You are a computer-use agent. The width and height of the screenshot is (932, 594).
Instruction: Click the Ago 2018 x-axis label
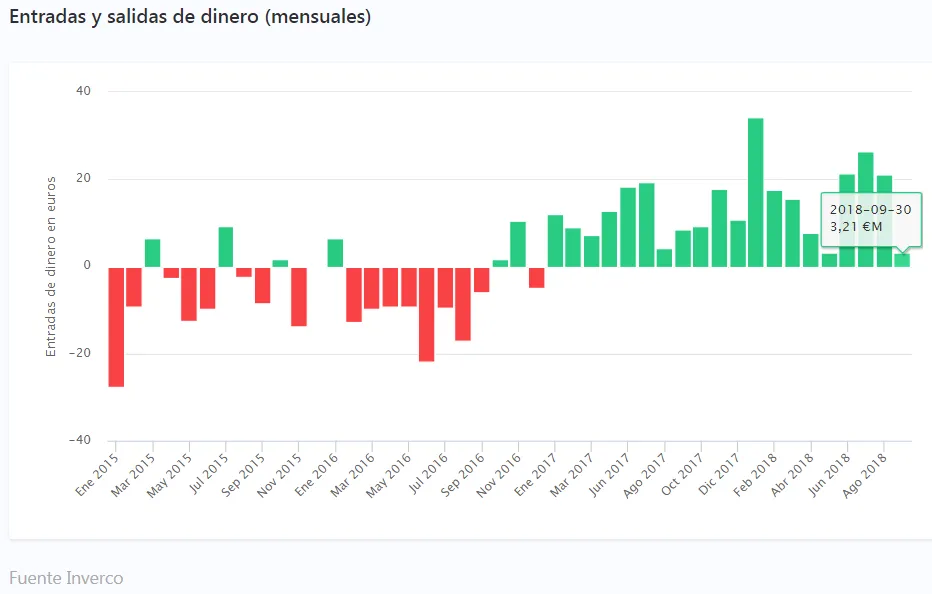click(x=868, y=473)
